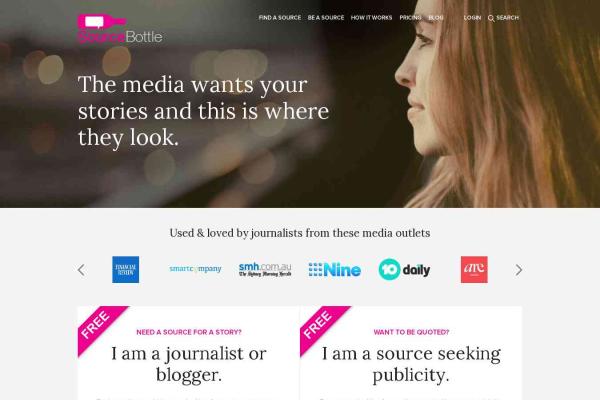
Task: Select the source seeking publicity card
Action: (x=411, y=353)
